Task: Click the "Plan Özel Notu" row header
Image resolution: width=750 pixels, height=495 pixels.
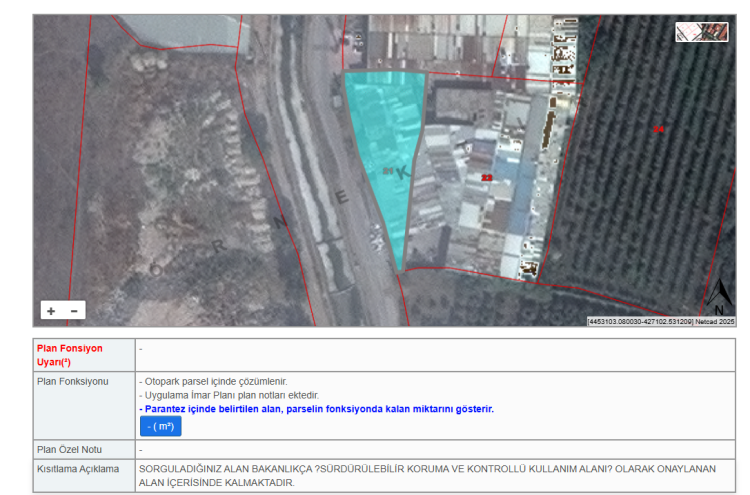Action: [70, 450]
